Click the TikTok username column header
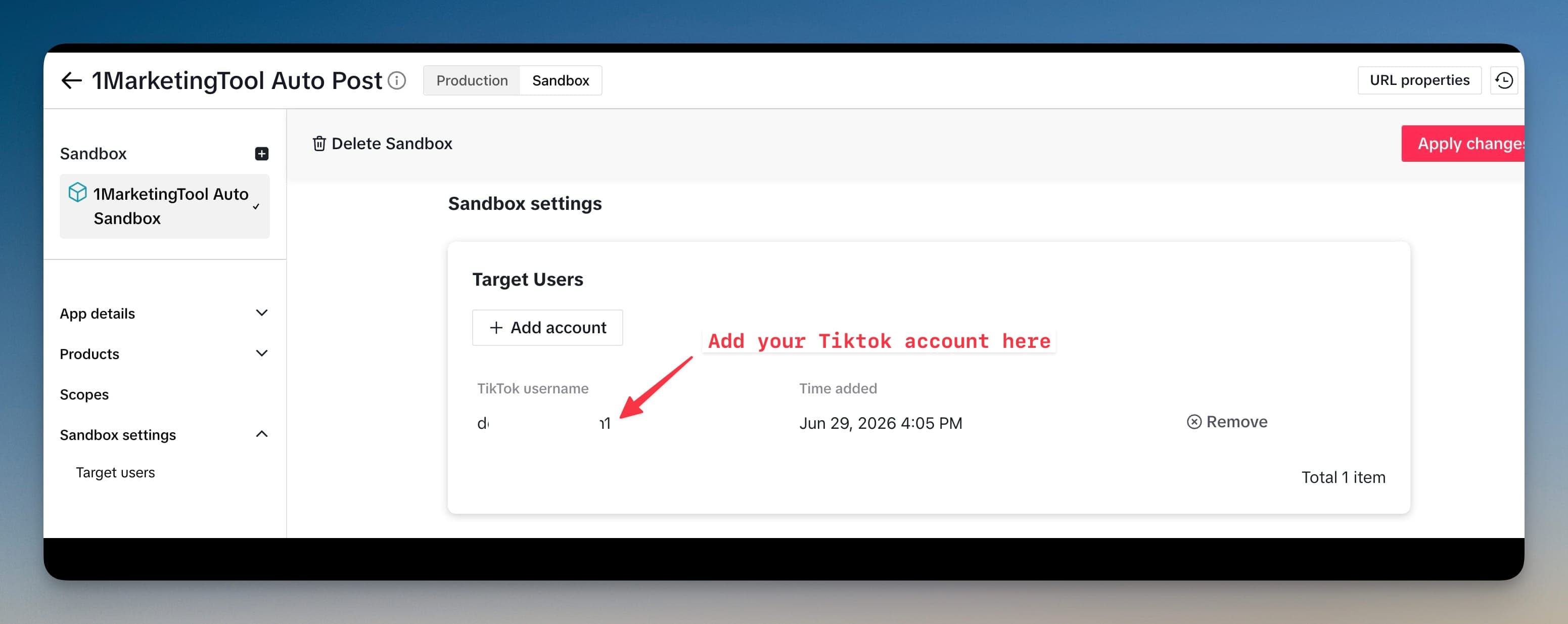This screenshot has width=1568, height=624. [533, 388]
